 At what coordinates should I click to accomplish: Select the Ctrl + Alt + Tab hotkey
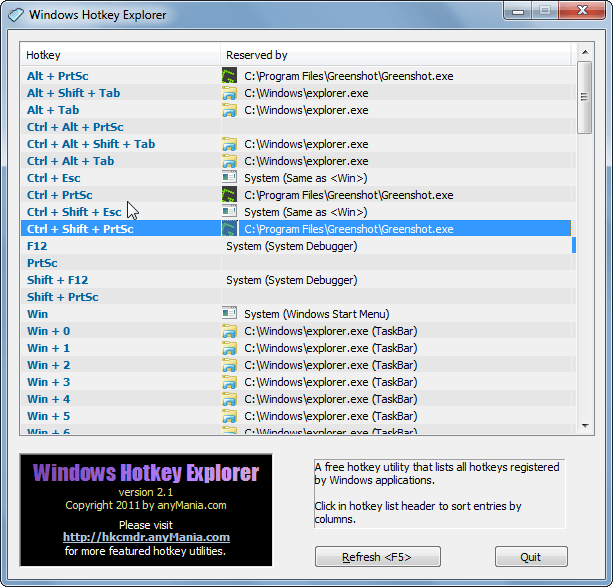click(70, 161)
